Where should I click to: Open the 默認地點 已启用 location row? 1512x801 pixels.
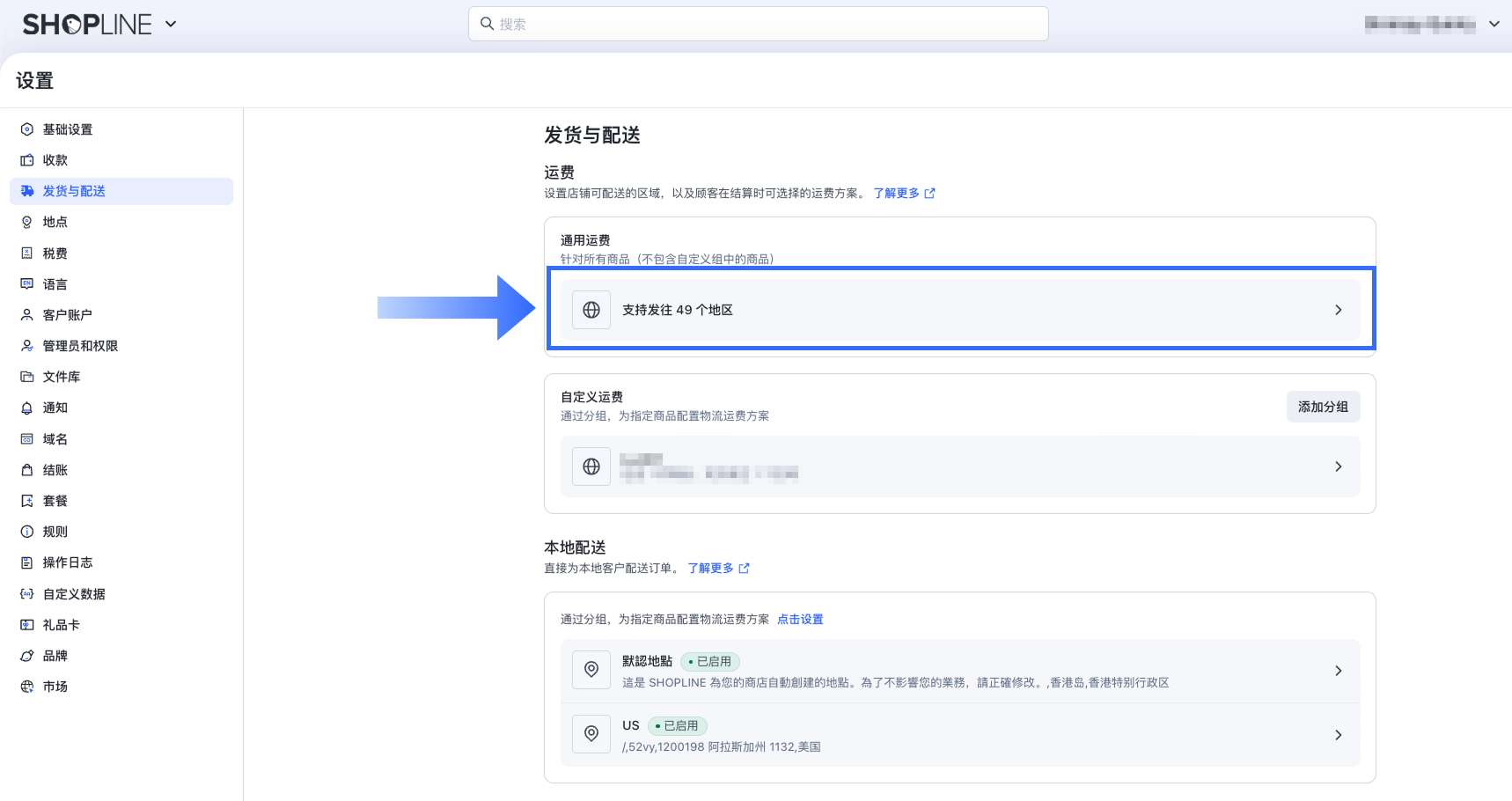pos(960,671)
